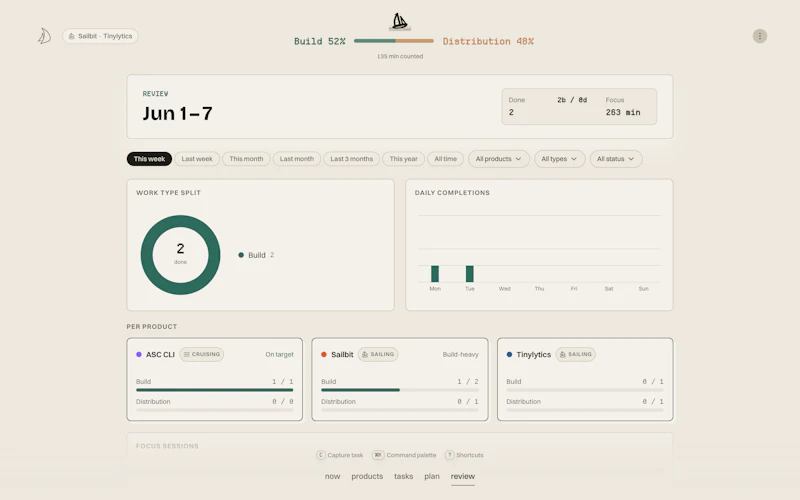Click the orange dot beside Sailbit
The image size is (800, 500).
click(x=324, y=354)
